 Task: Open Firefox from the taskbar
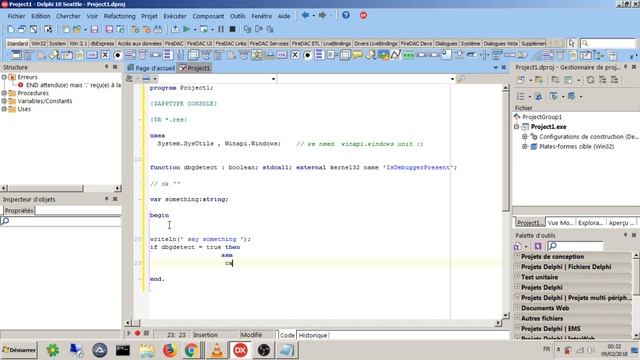[x=169, y=350]
